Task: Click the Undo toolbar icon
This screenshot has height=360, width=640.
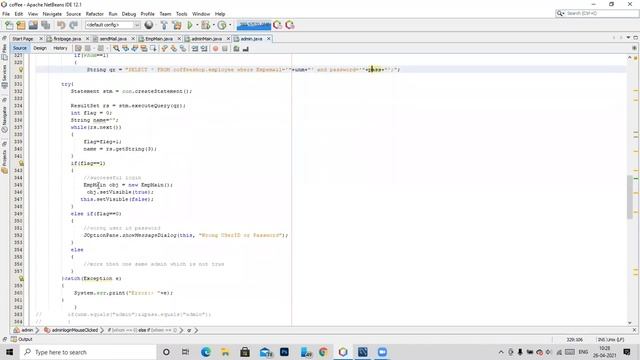Action: (61, 25)
